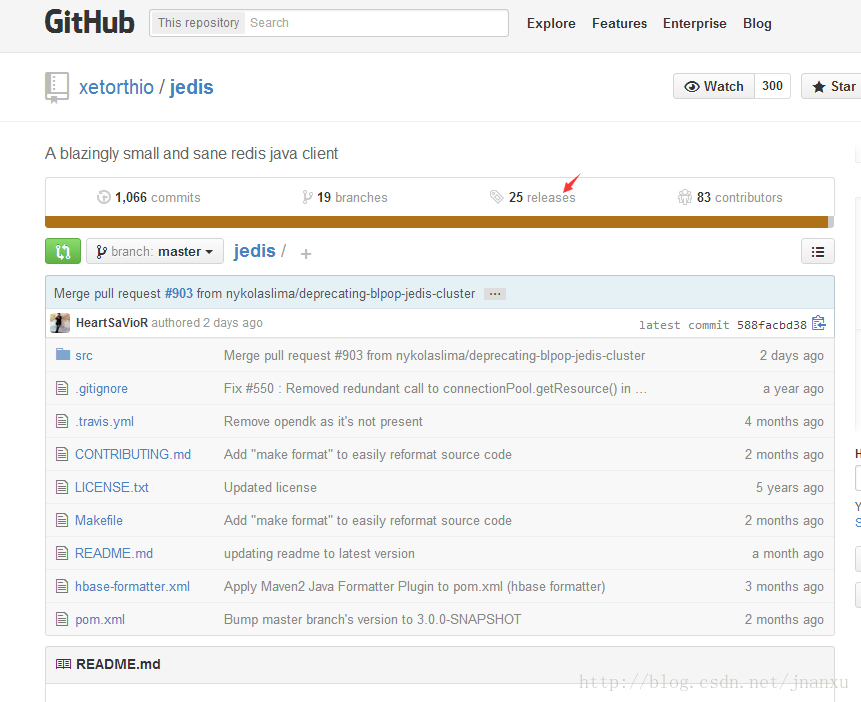Expand the commit message ellipsis

pyautogui.click(x=495, y=294)
